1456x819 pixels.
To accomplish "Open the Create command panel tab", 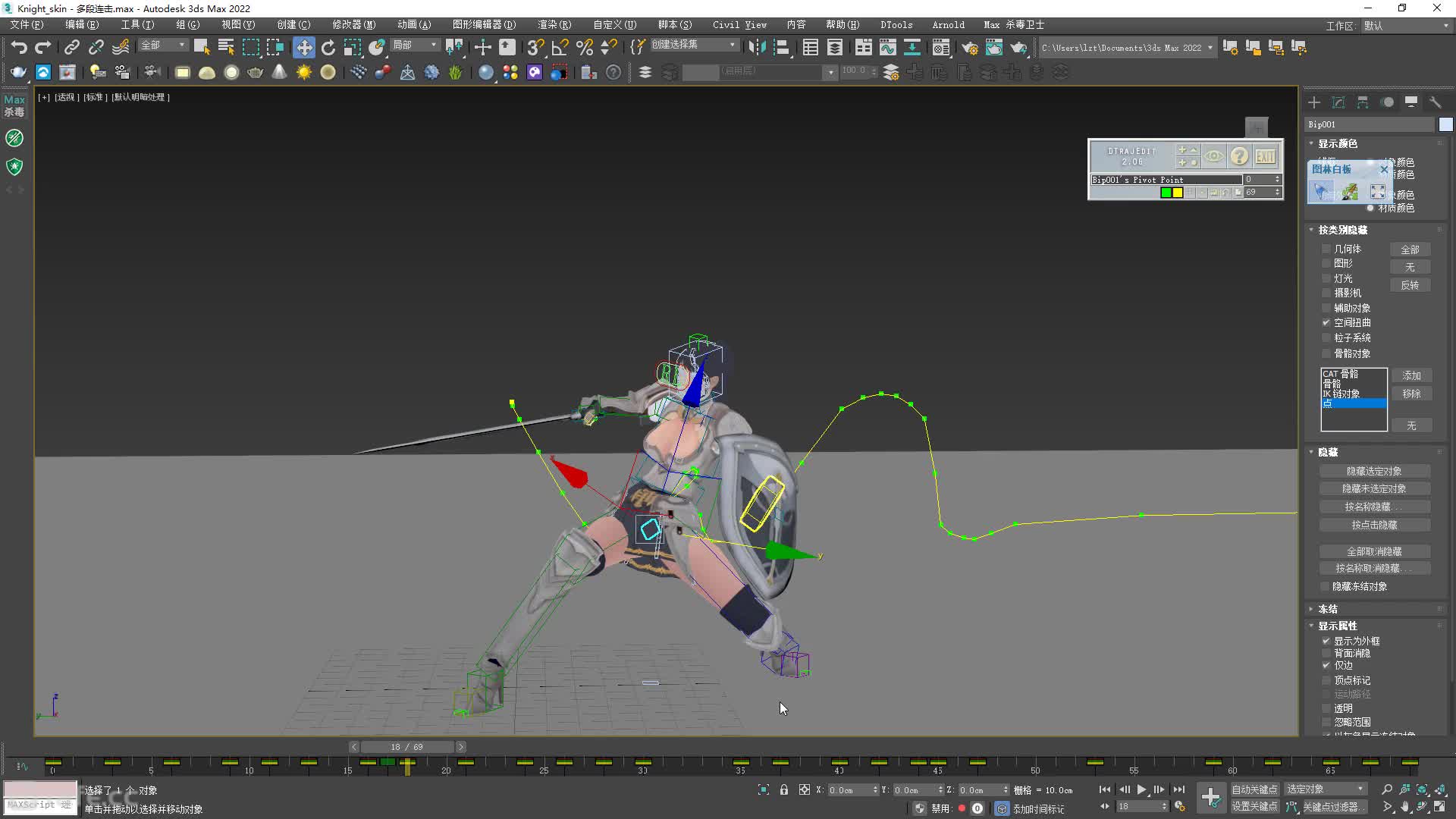I will [x=1314, y=102].
